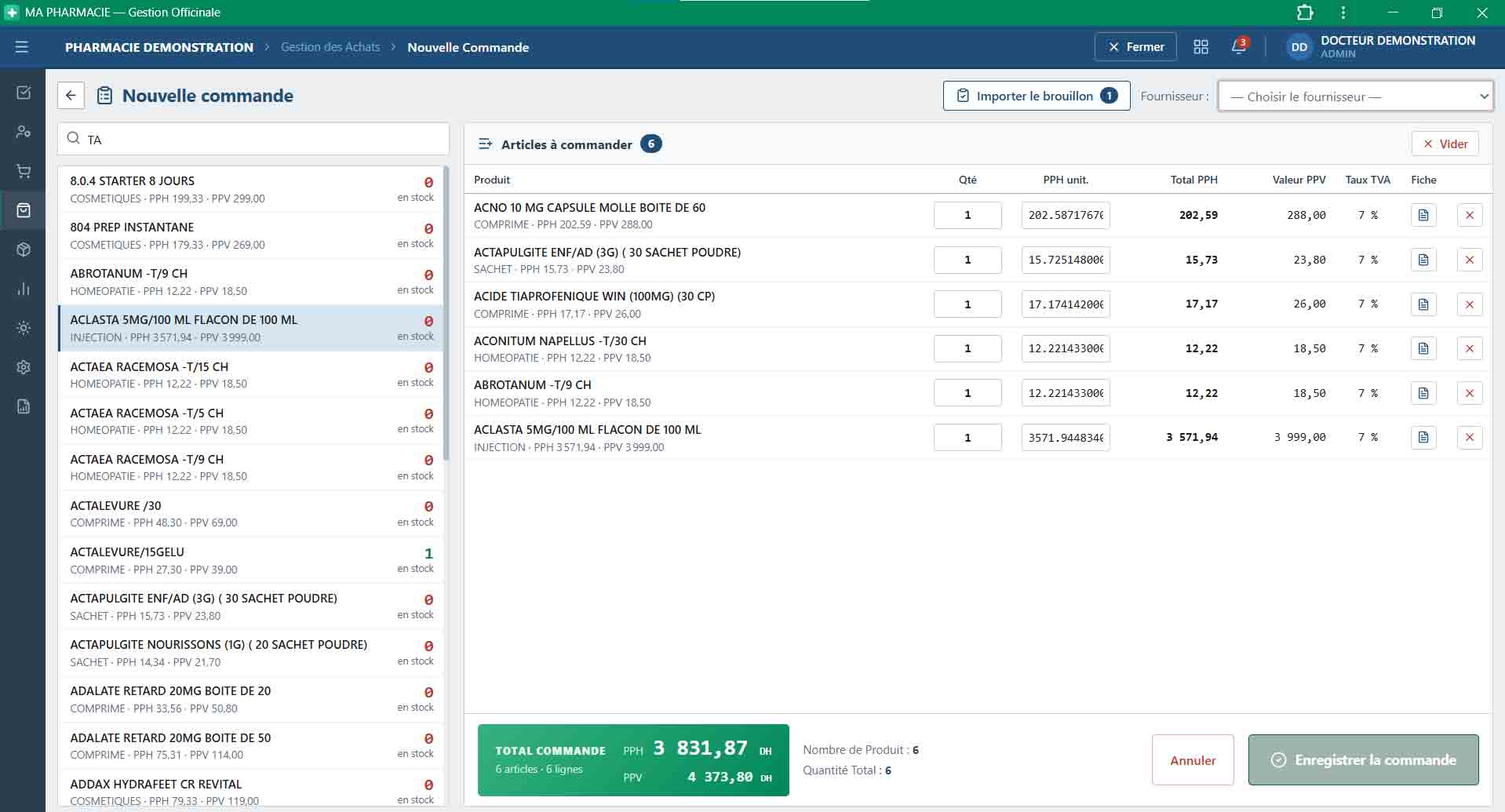1505x812 pixels.
Task: Click the Valeur PPV column header
Action: coord(1299,180)
